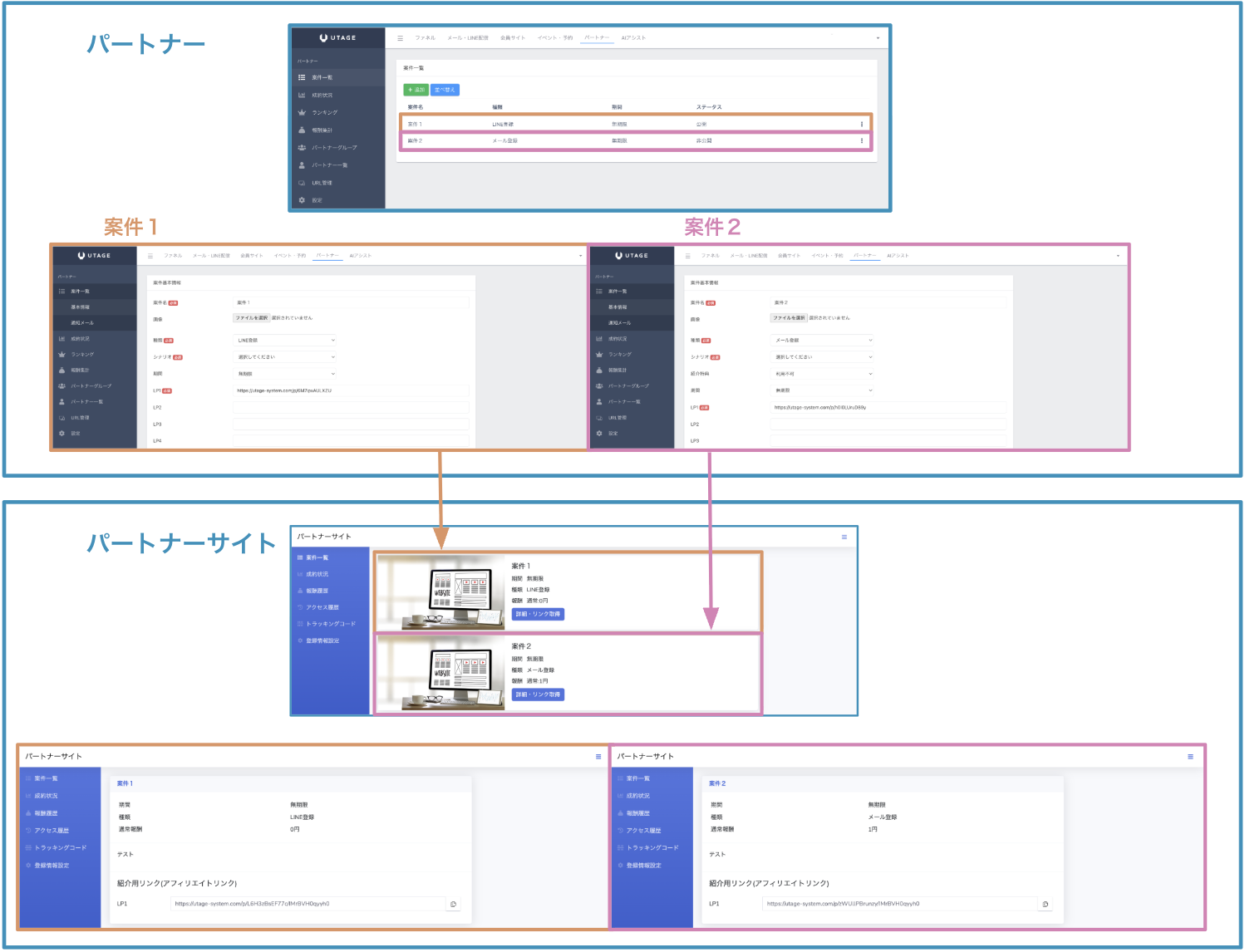Image resolution: width=1245 pixels, height=952 pixels.
Task: Expand 種類 dropdown showing メール登録 in 案件２ form
Action: 823,341
